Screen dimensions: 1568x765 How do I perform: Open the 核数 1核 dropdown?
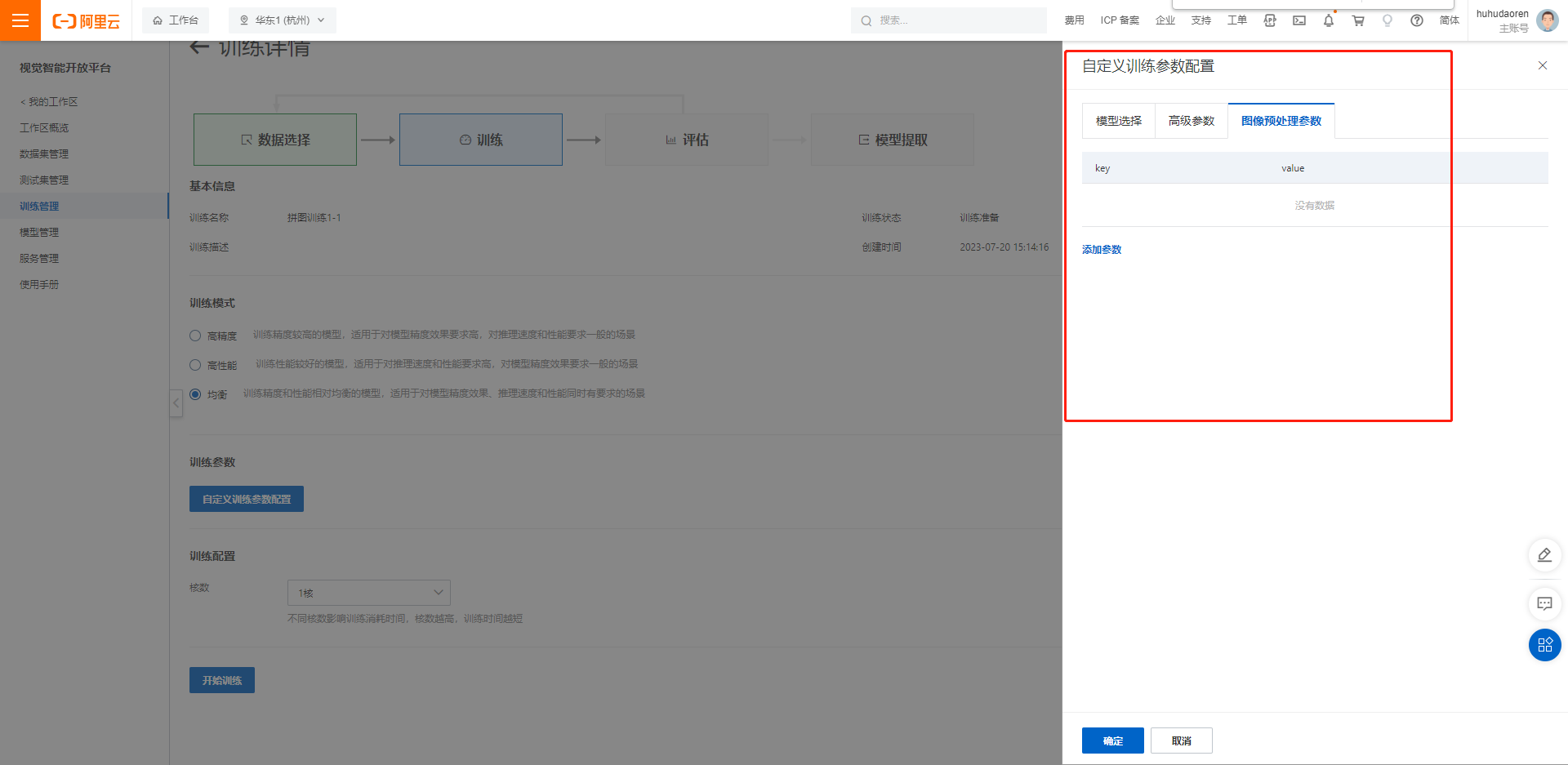click(x=369, y=593)
